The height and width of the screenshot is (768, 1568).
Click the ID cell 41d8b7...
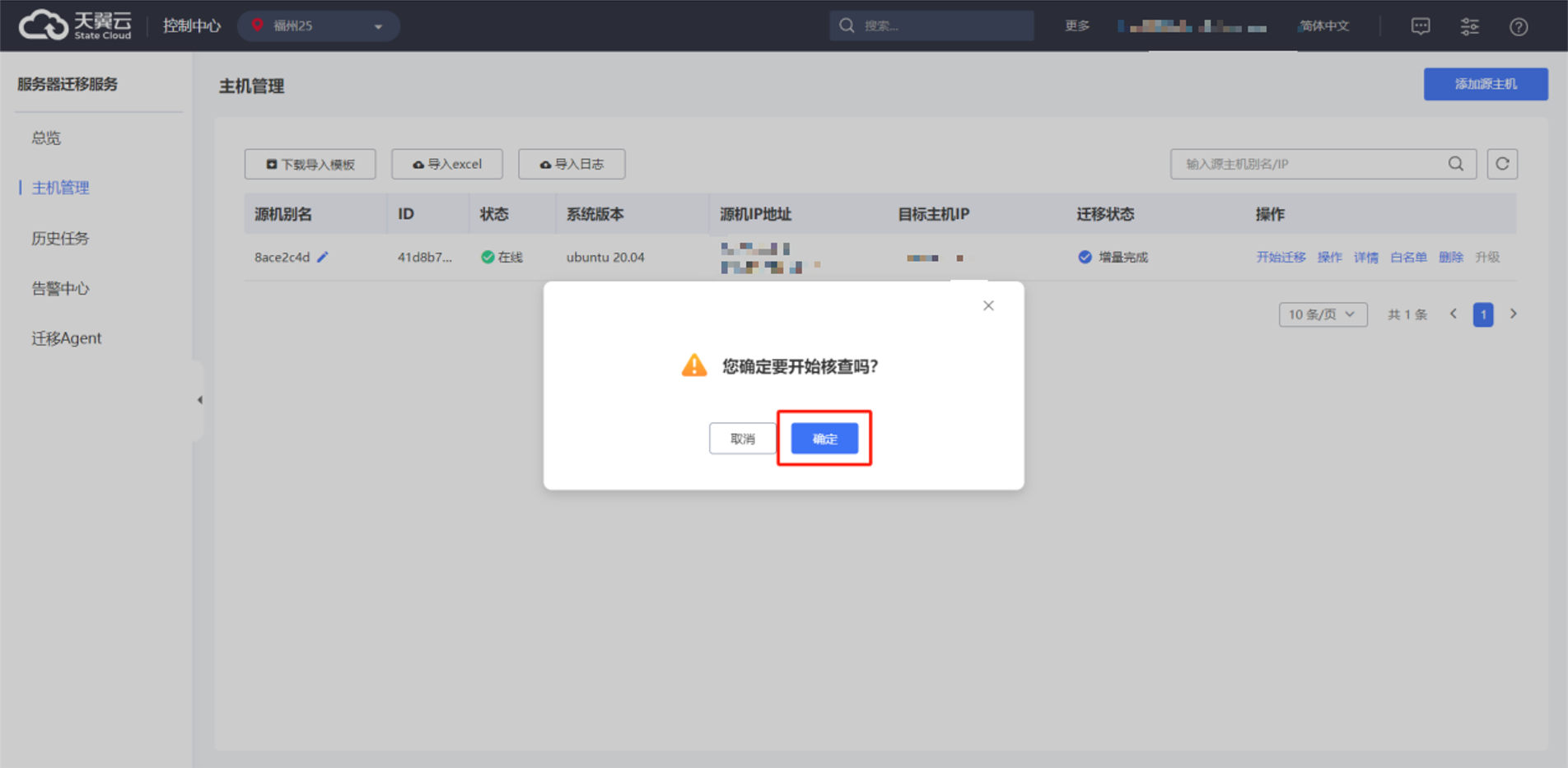(x=425, y=257)
